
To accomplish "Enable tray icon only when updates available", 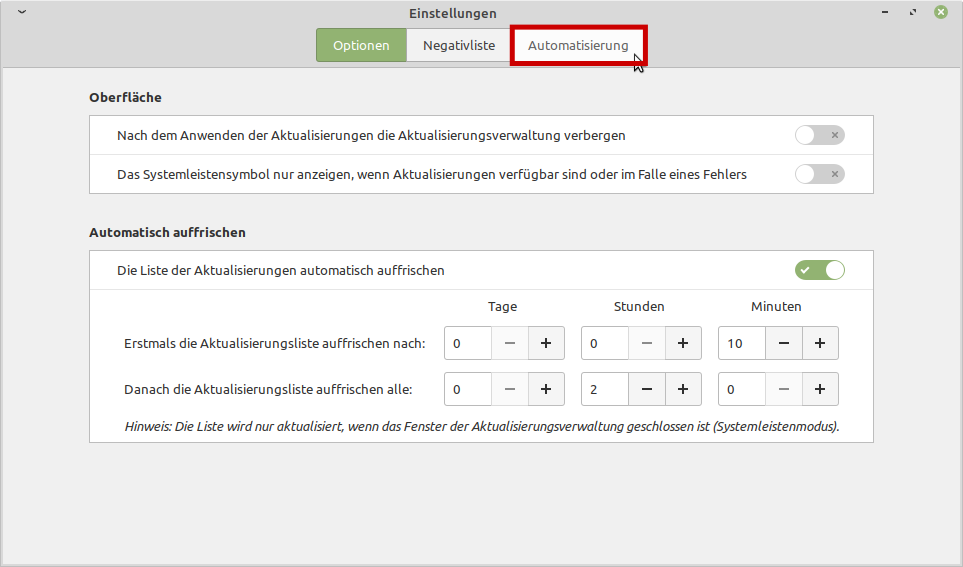I will [819, 174].
